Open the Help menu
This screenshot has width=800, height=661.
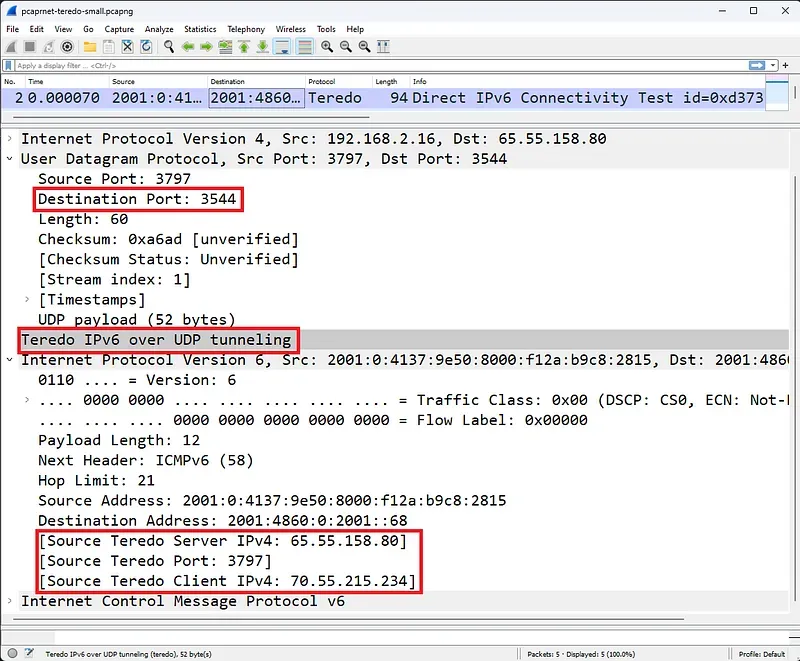(x=355, y=29)
